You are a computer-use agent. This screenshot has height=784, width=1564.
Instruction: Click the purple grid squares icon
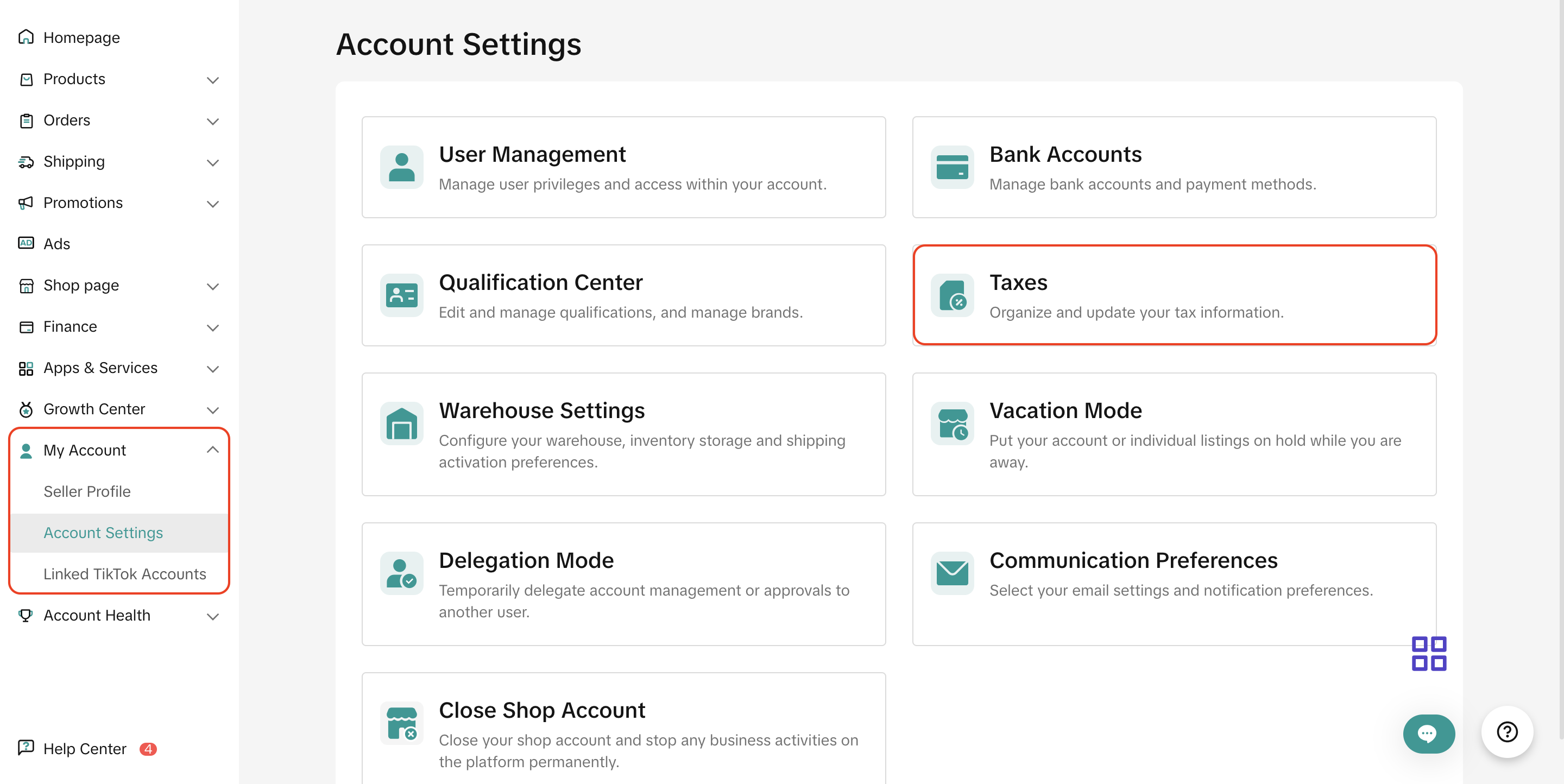point(1428,653)
